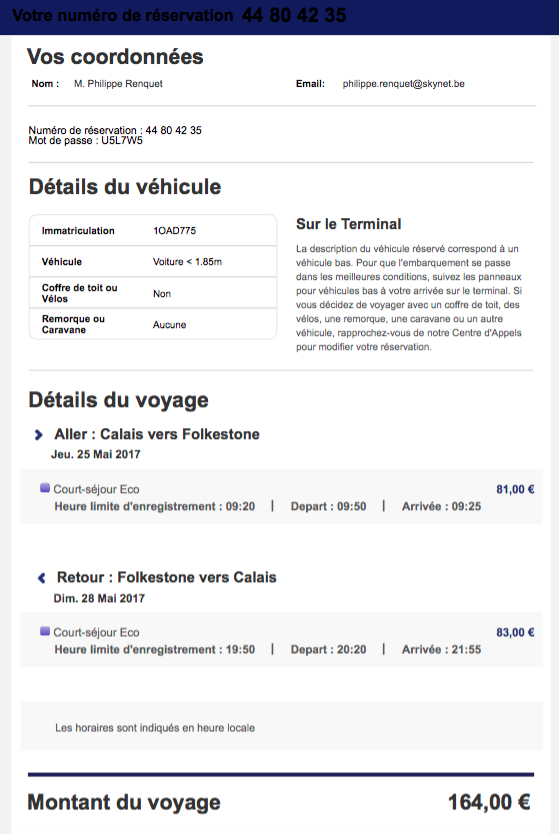This screenshot has height=834, width=559.
Task: Click the Retour : Folkestone vers Calais heading
Action: click(x=166, y=577)
